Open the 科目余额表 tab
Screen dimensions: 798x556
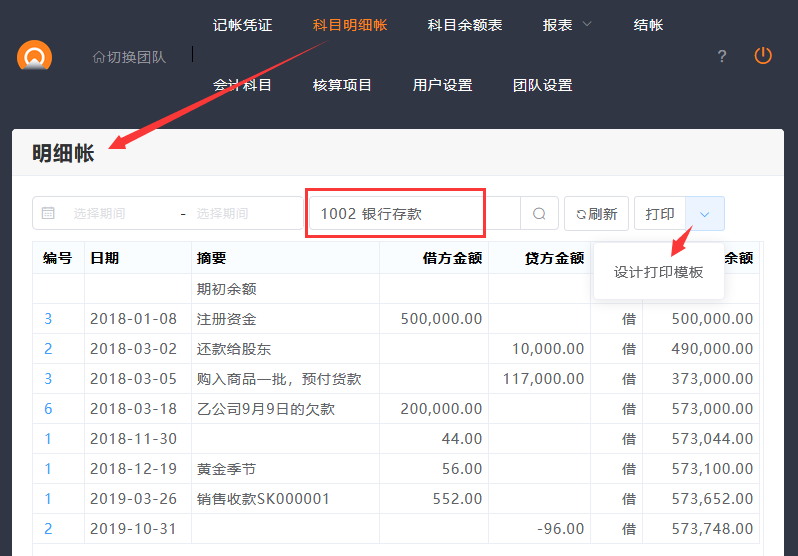pyautogui.click(x=464, y=25)
